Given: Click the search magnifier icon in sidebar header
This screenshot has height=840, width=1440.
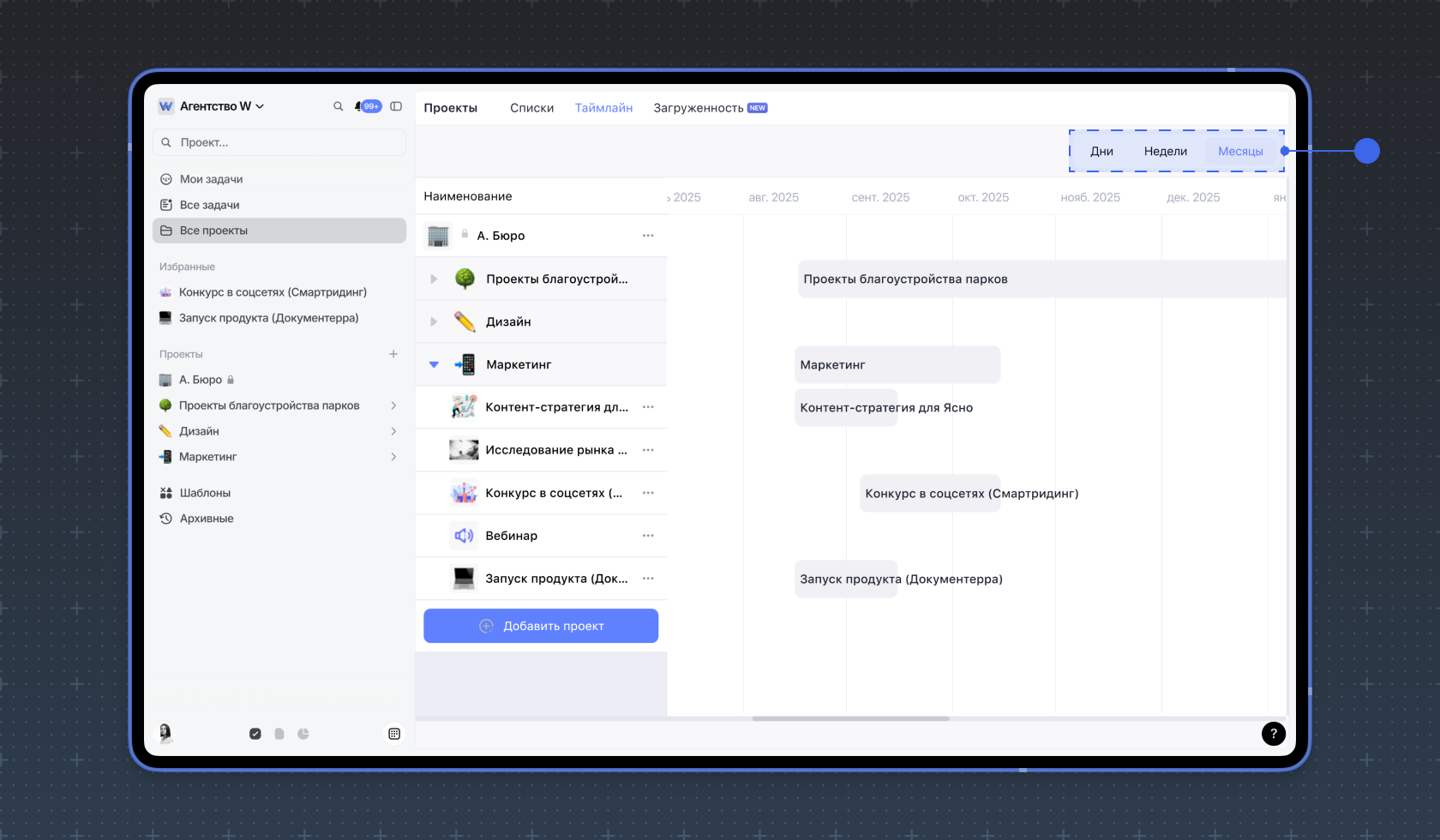Looking at the screenshot, I should pos(338,106).
